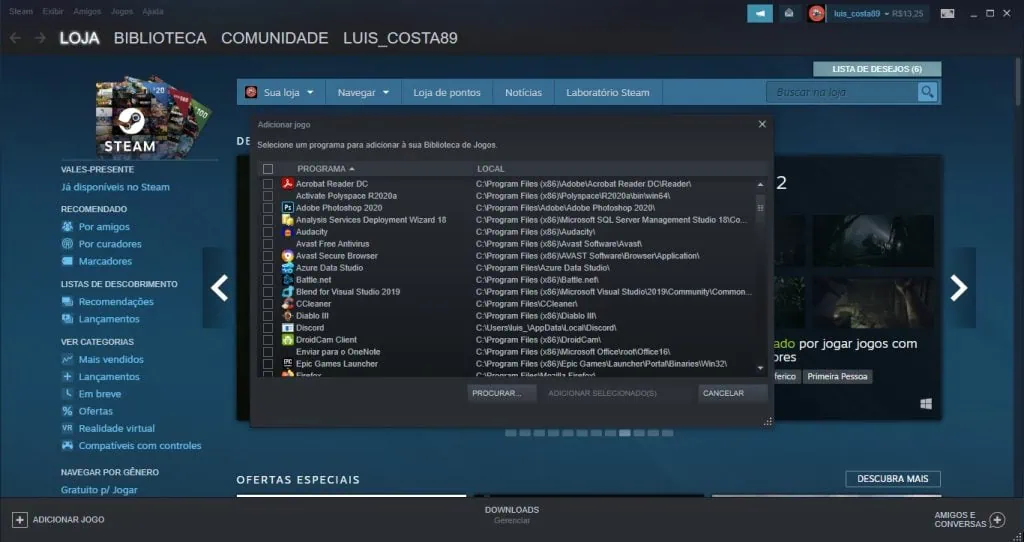The image size is (1024, 542).
Task: Open the announcements megaphone icon
Action: point(760,13)
